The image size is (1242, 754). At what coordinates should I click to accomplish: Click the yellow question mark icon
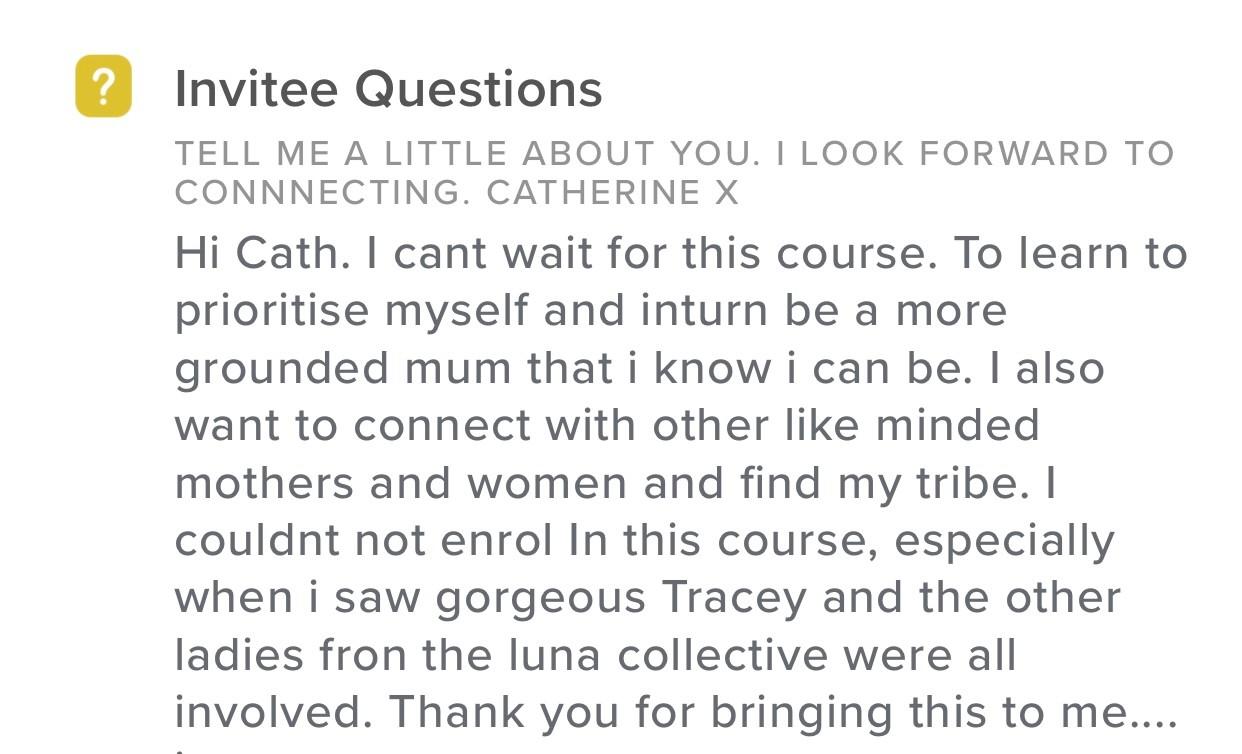(x=104, y=86)
